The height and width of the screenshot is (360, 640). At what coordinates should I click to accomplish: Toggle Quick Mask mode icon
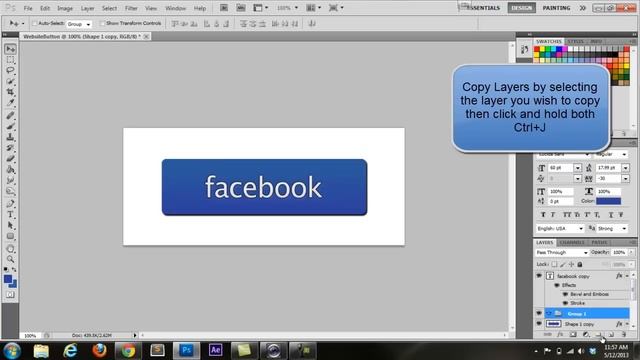pyautogui.click(x=10, y=294)
